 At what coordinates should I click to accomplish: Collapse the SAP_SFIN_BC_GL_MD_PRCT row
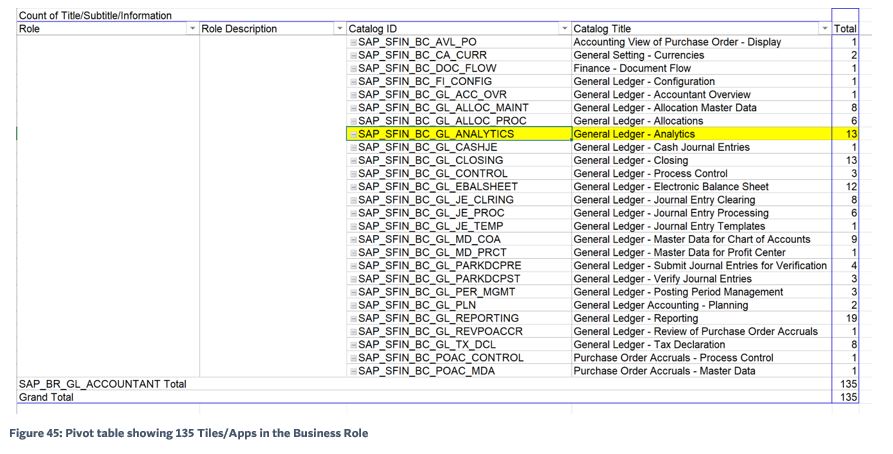(353, 252)
